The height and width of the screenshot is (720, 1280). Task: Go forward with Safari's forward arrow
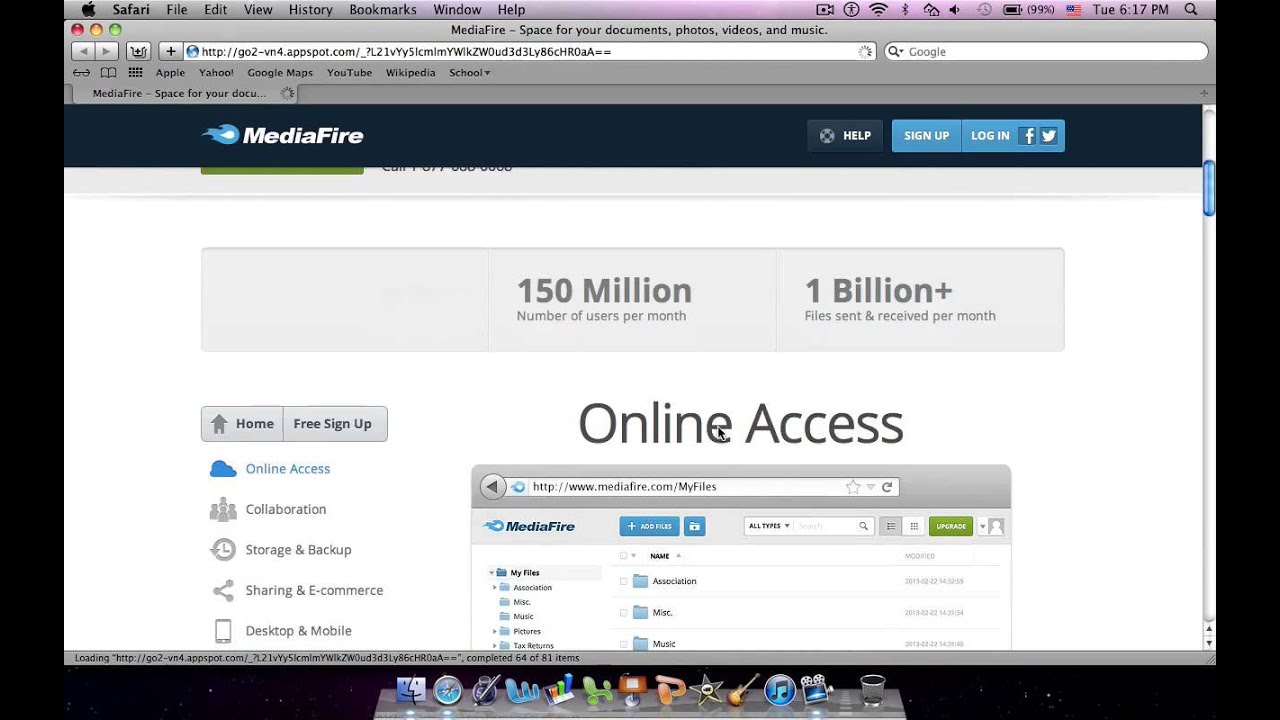107,51
